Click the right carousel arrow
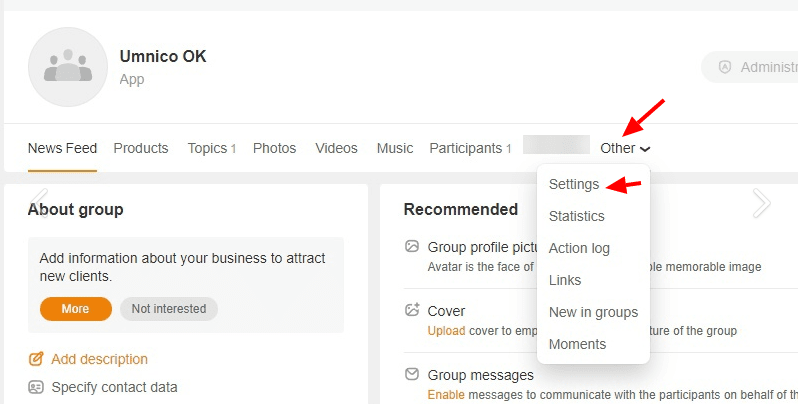798x404 pixels. (761, 203)
